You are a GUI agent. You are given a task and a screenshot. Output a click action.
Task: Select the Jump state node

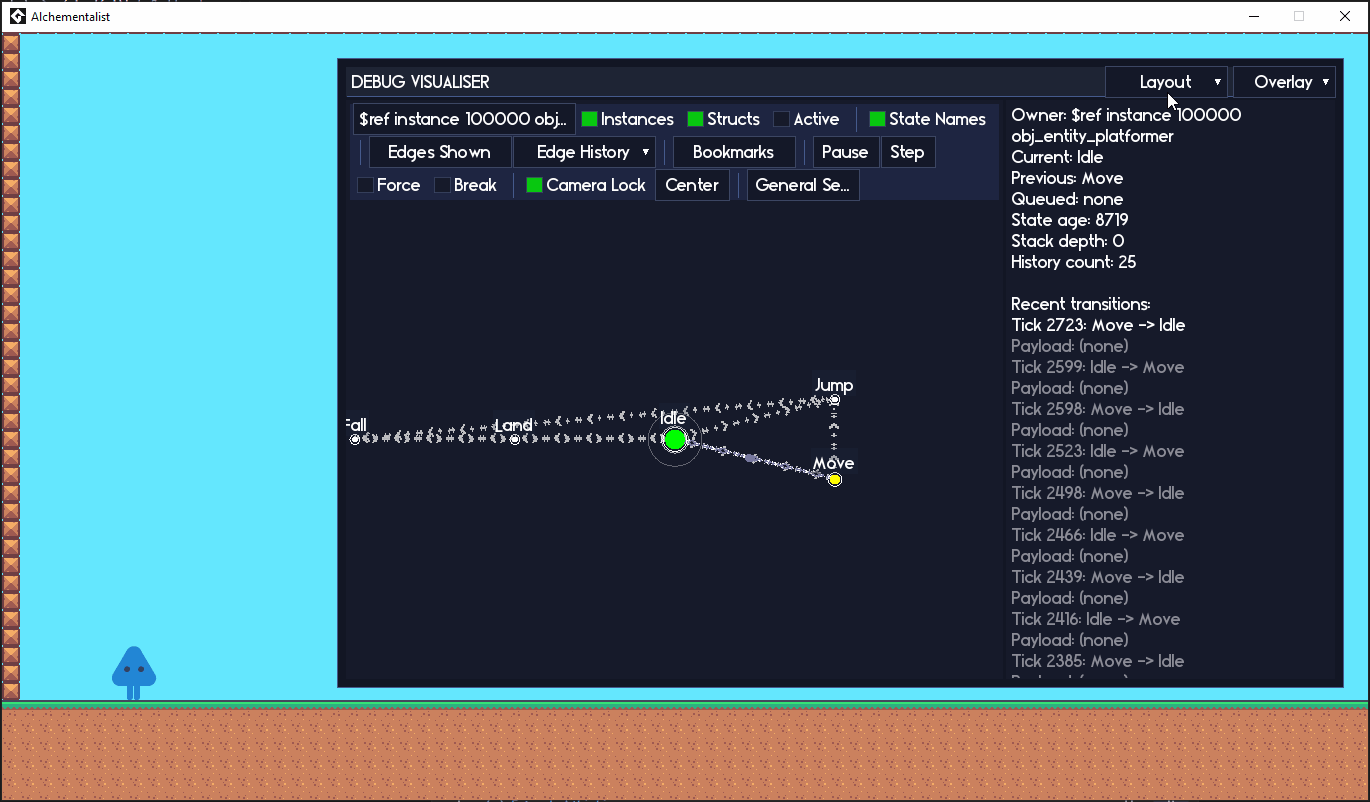835,400
